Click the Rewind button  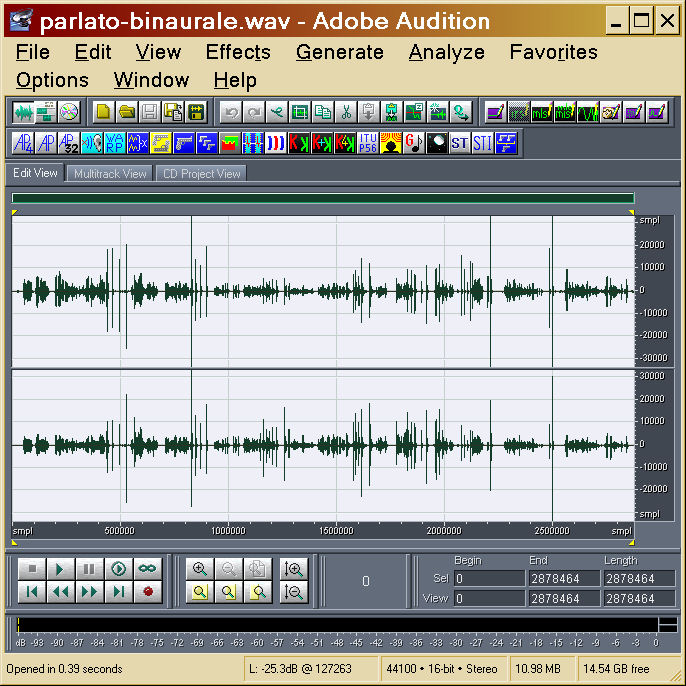[x=60, y=592]
